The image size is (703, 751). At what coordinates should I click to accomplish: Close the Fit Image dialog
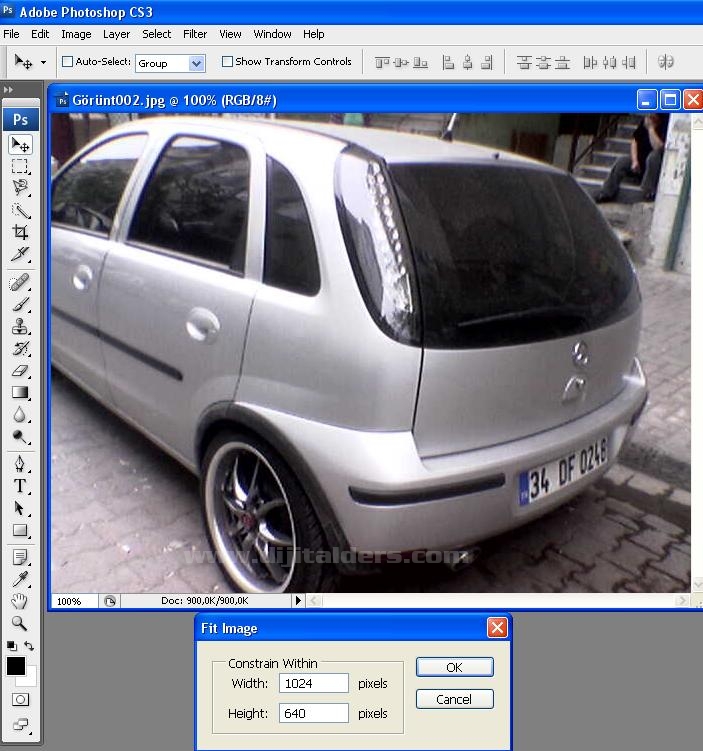[497, 627]
